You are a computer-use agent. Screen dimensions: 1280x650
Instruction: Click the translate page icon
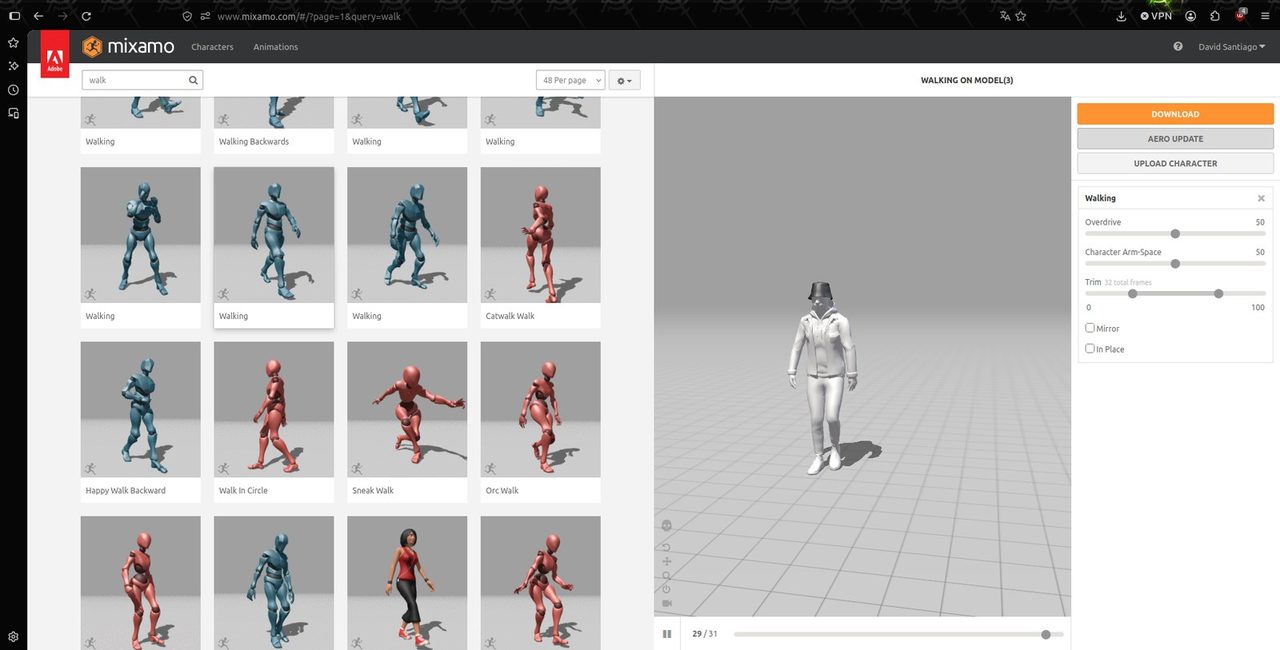click(1005, 16)
